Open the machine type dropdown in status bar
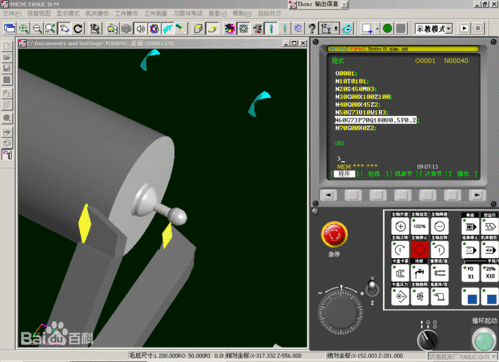 (x=462, y=357)
